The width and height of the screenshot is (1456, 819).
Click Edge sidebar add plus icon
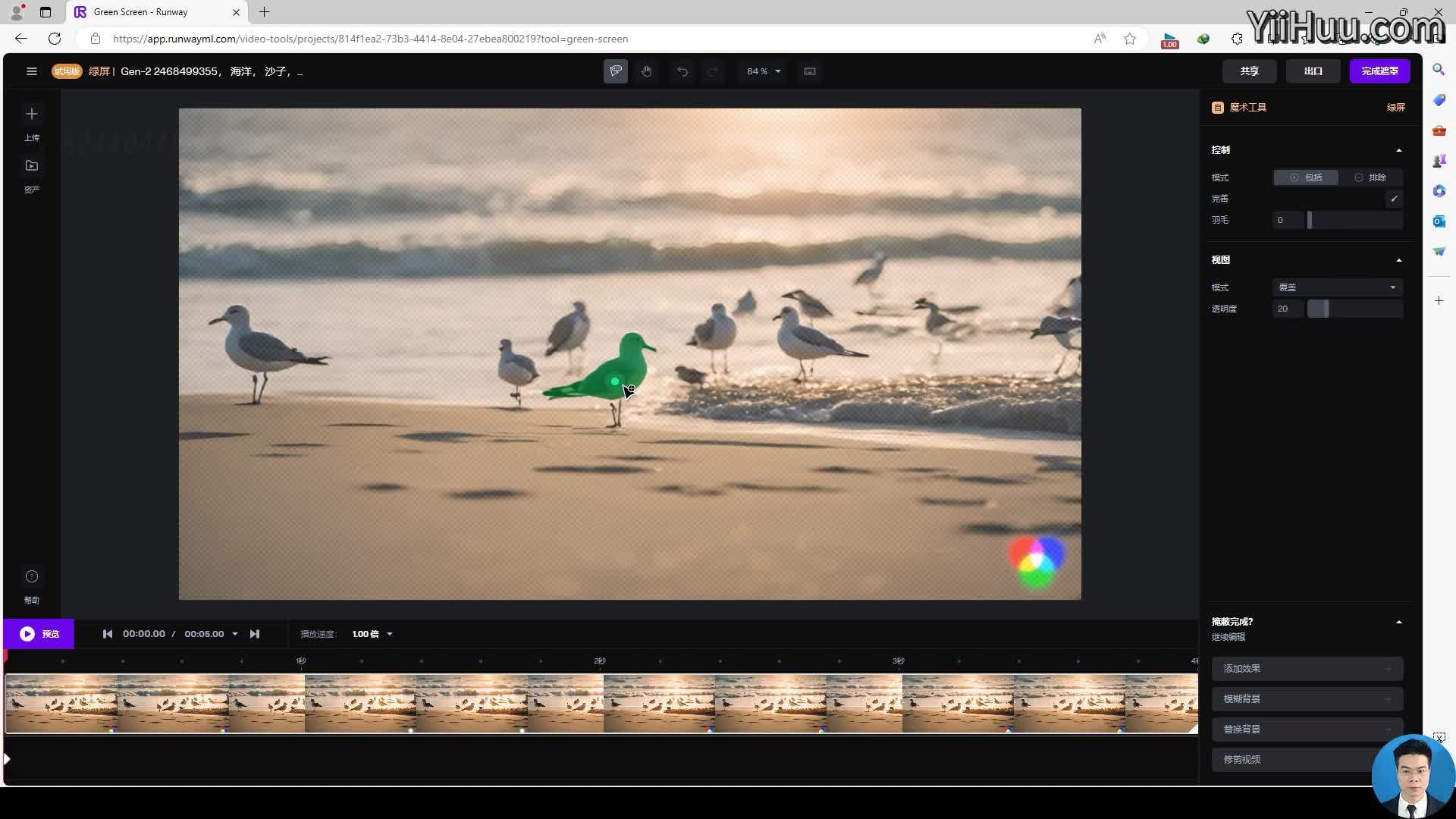(x=1439, y=301)
